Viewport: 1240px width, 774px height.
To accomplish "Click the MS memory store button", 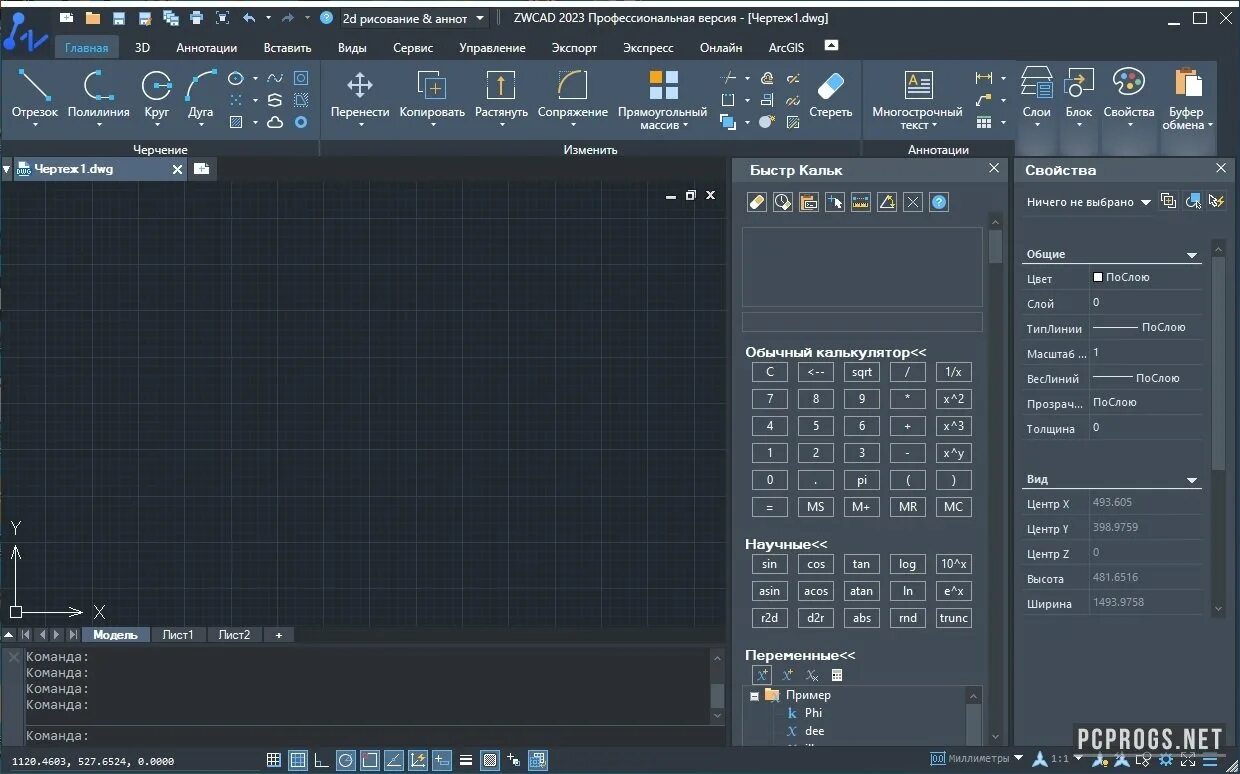I will point(815,507).
